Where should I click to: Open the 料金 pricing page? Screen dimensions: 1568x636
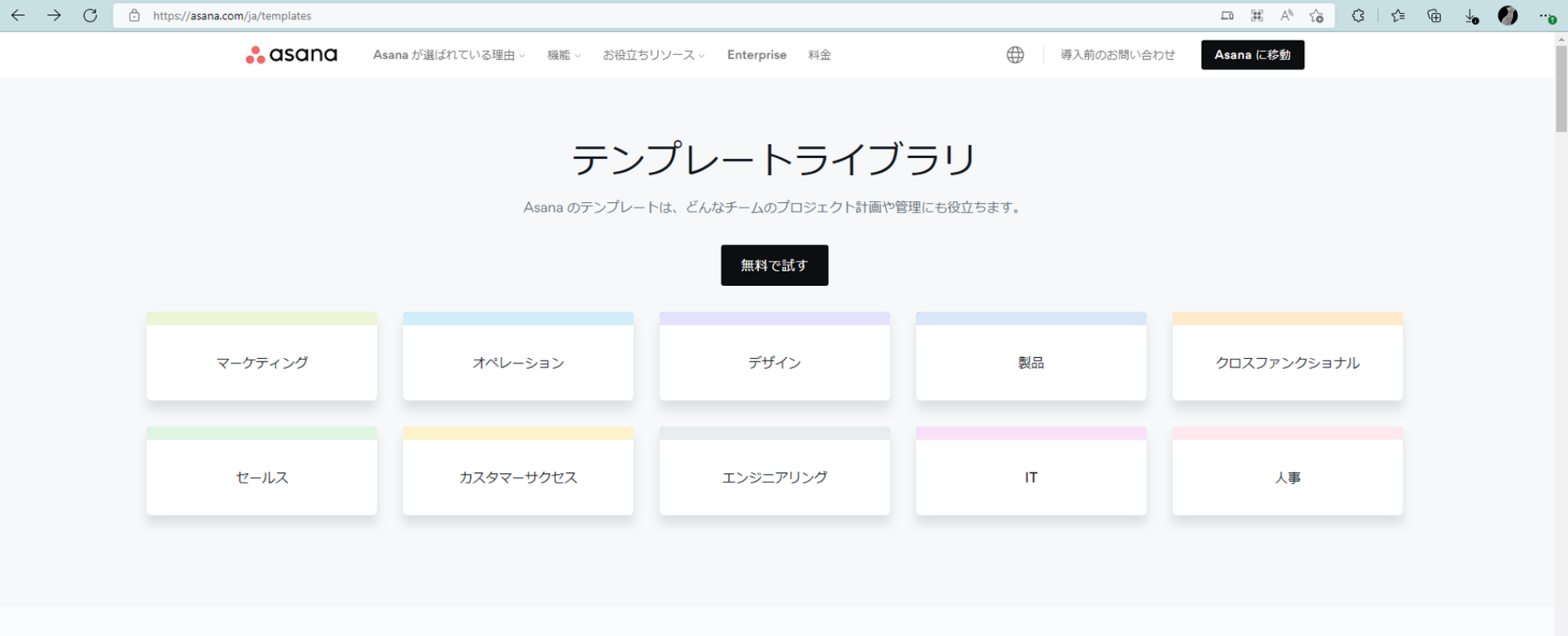pyautogui.click(x=820, y=55)
